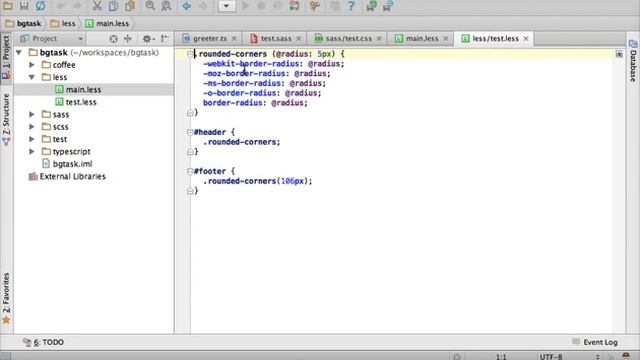This screenshot has width=640, height=360.
Task: Switch to the test.sass tab
Action: (x=276, y=38)
